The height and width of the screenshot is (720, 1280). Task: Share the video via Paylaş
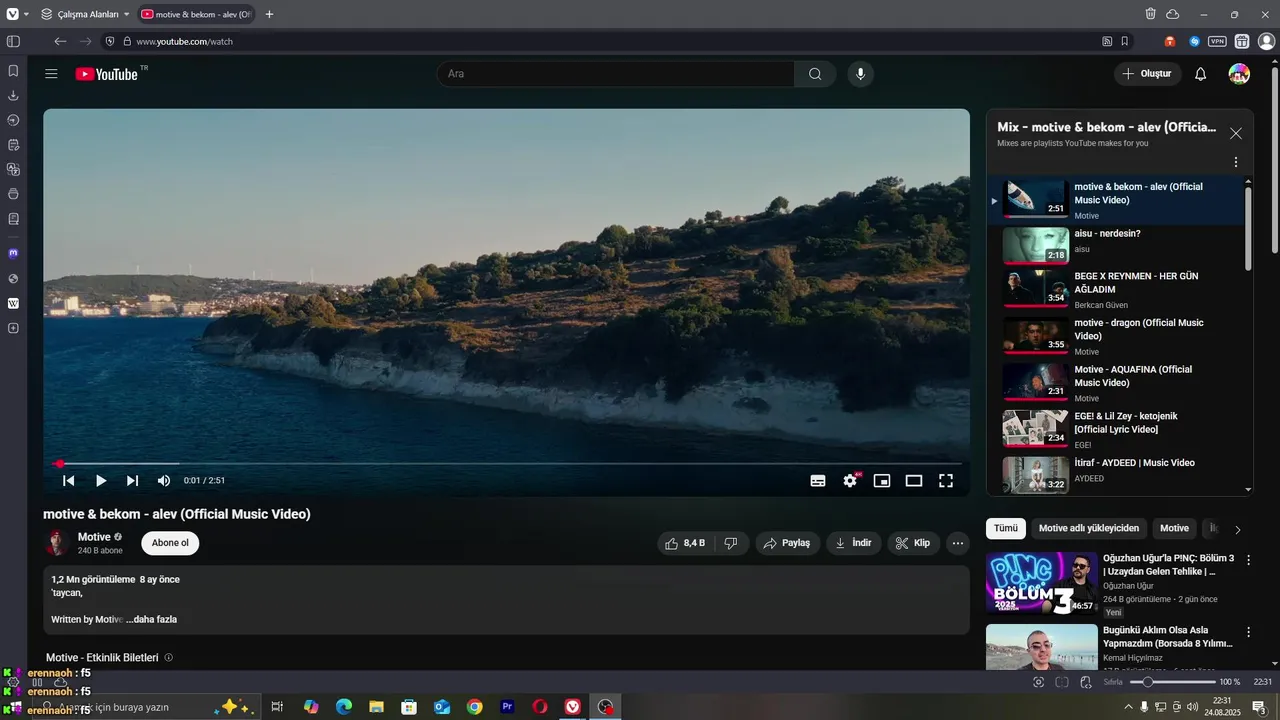point(787,543)
